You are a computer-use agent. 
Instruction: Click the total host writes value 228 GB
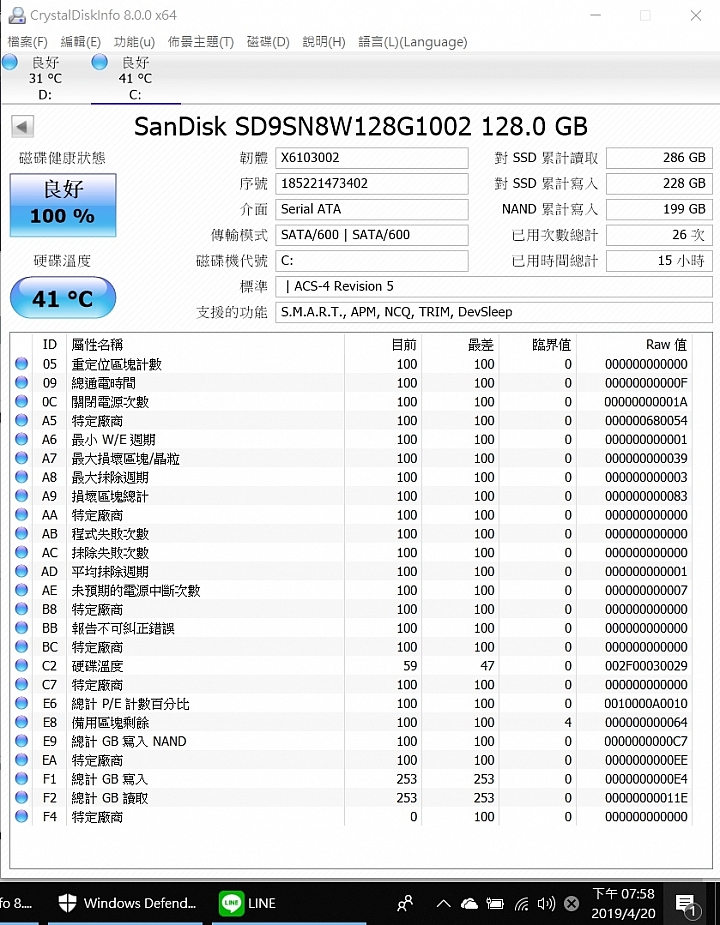(x=659, y=183)
